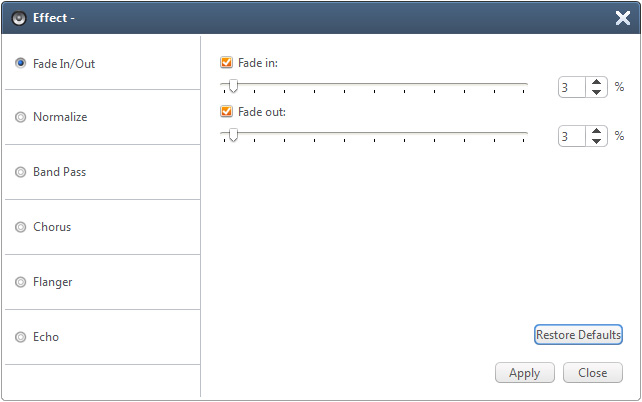The height and width of the screenshot is (402, 642).
Task: Click the Effect window speaker icon
Action: [x=19, y=17]
